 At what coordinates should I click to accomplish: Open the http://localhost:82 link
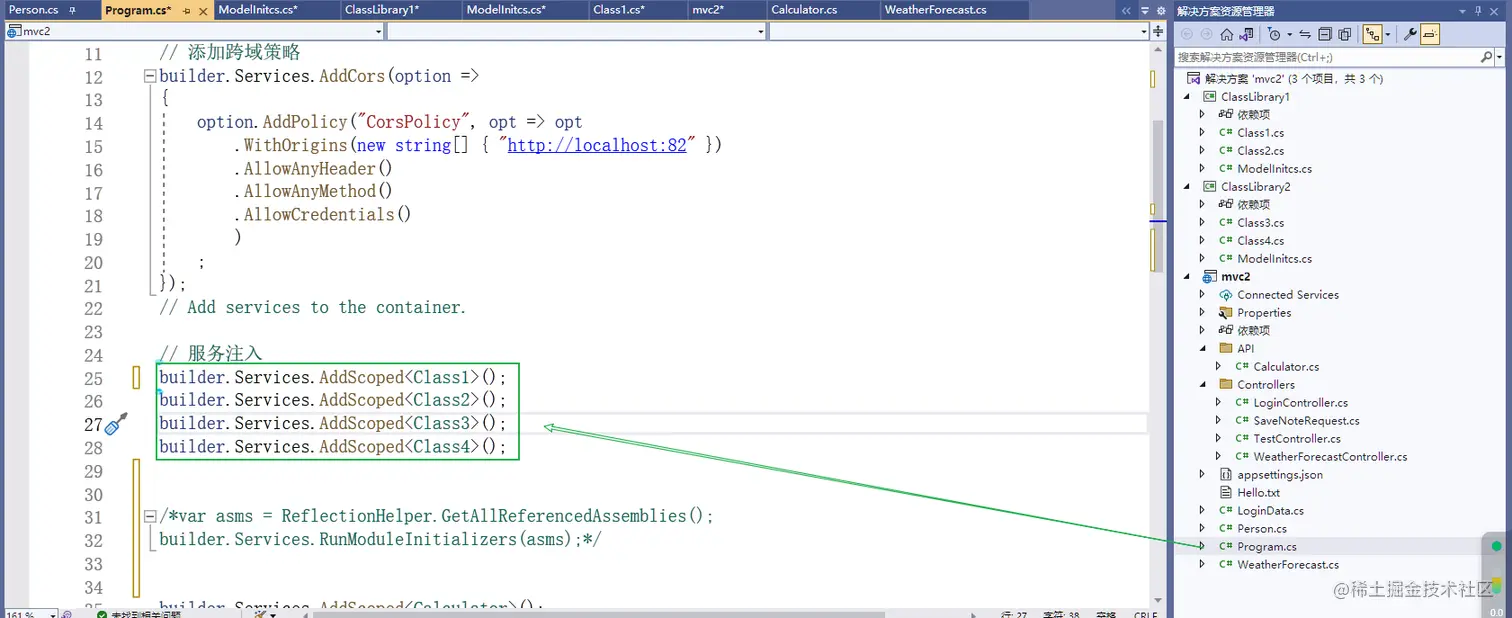point(597,145)
